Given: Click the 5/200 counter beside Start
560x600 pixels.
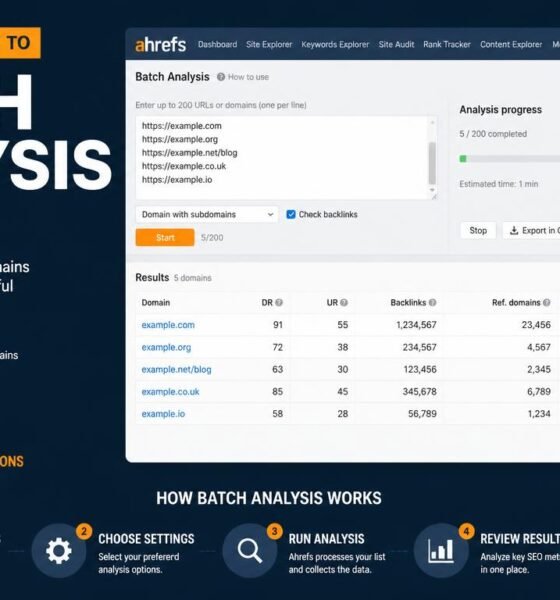Looking at the screenshot, I should pos(212,238).
